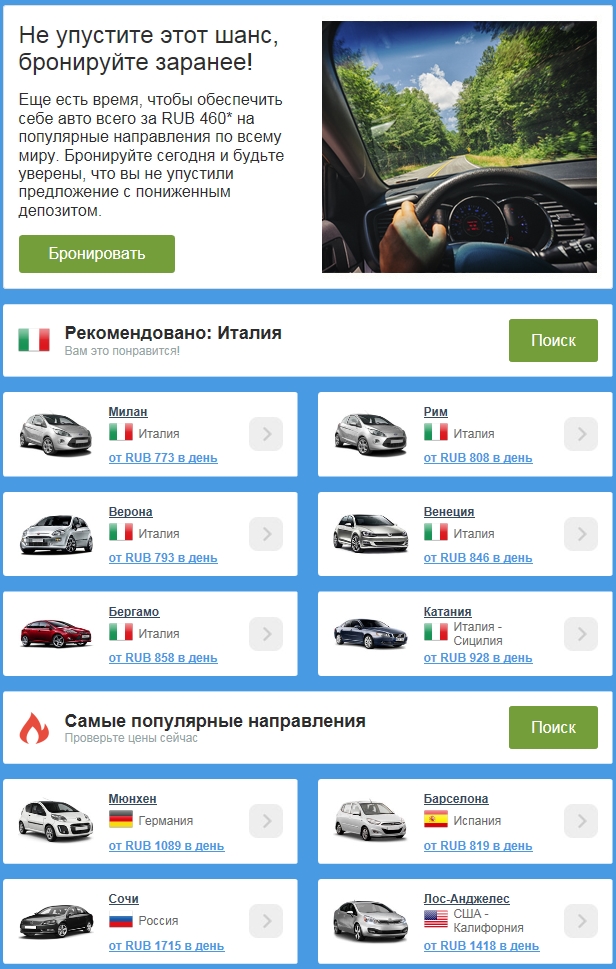This screenshot has width=616, height=969.
Task: Open the arrow chevron on the Рим card
Action: pyautogui.click(x=581, y=434)
